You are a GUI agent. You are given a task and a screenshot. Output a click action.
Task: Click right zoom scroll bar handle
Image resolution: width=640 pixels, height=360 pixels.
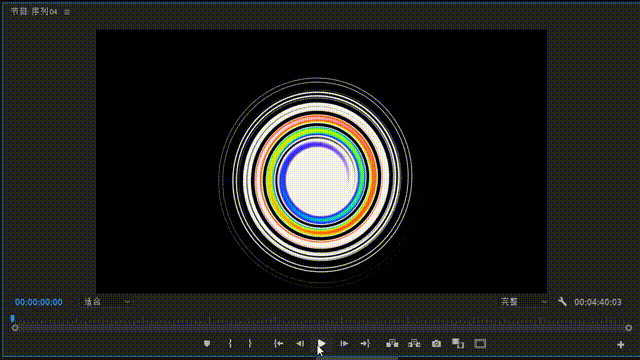point(629,328)
